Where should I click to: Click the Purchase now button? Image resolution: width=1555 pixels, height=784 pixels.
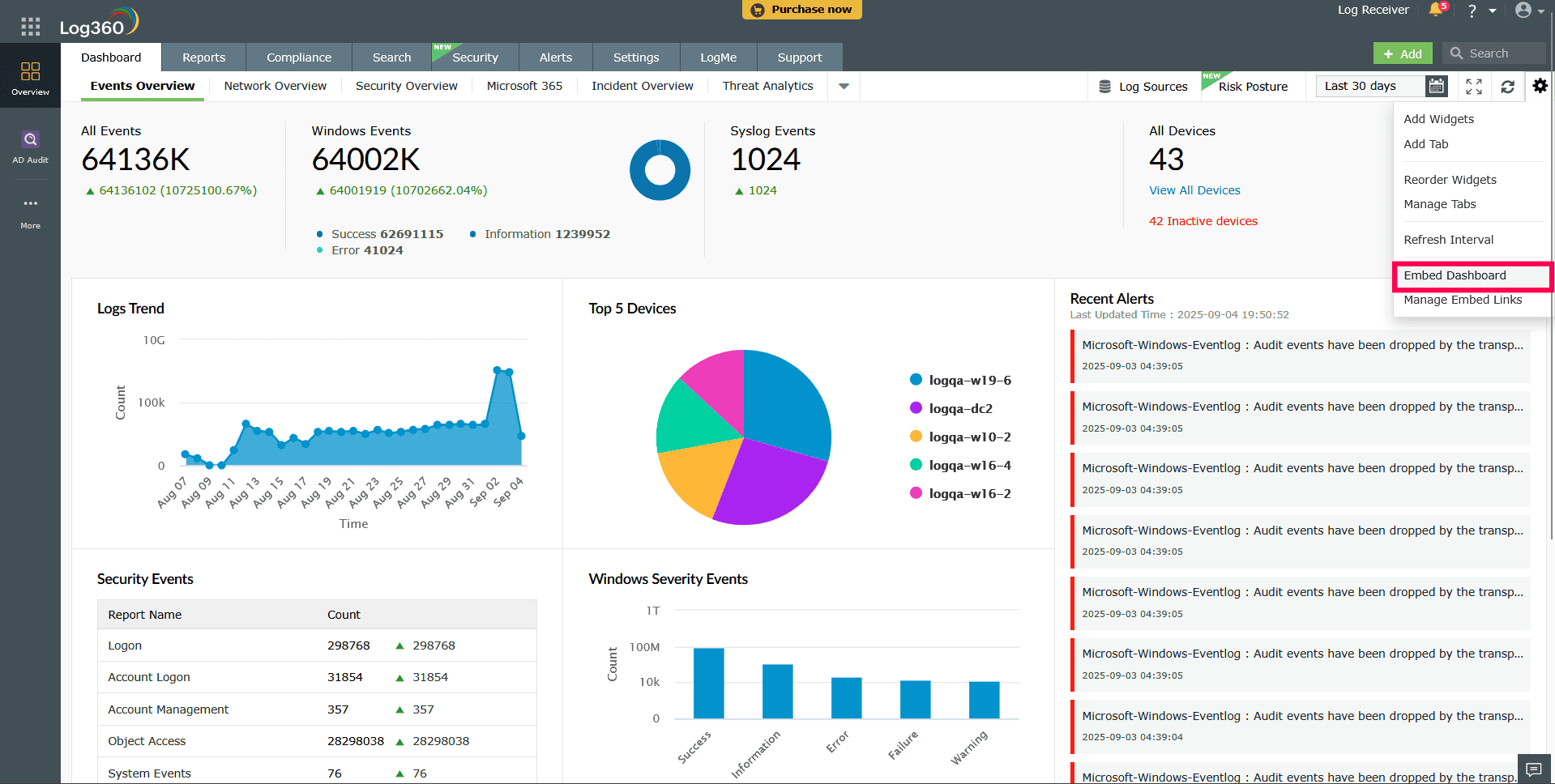[801, 10]
